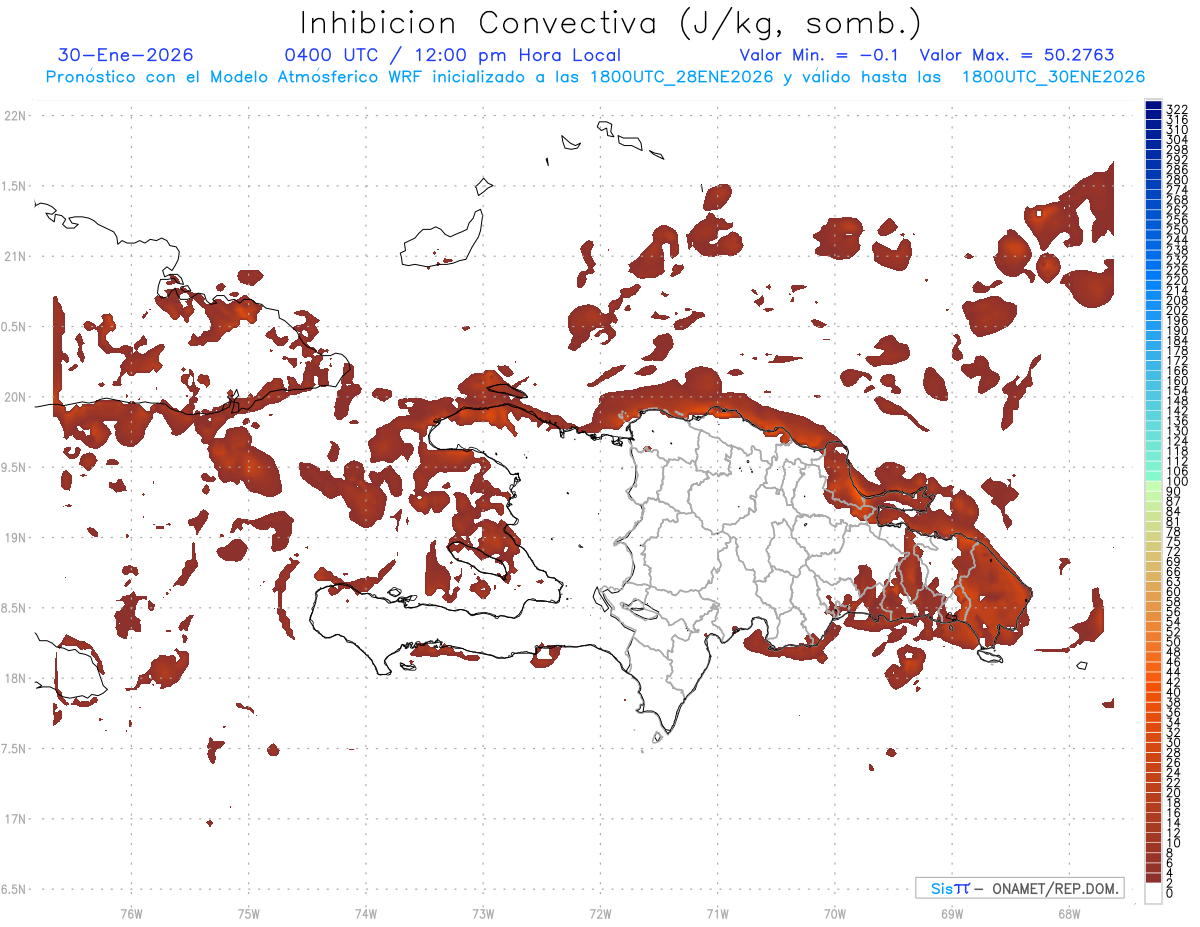Click the 18N latitude label

click(x=15, y=678)
